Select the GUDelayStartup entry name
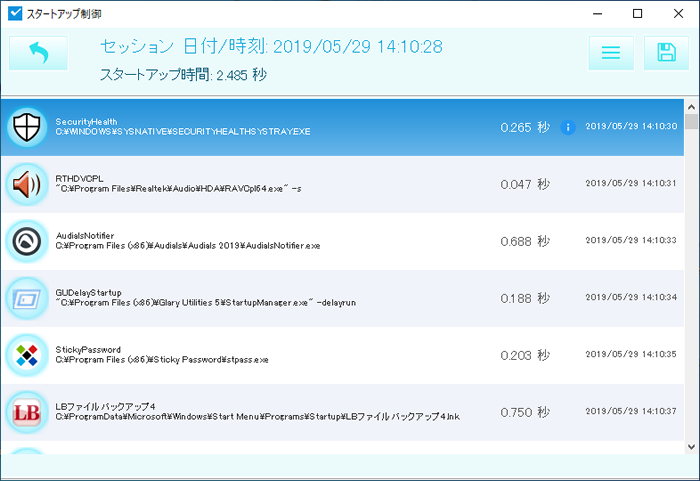The image size is (700, 481). point(88,293)
